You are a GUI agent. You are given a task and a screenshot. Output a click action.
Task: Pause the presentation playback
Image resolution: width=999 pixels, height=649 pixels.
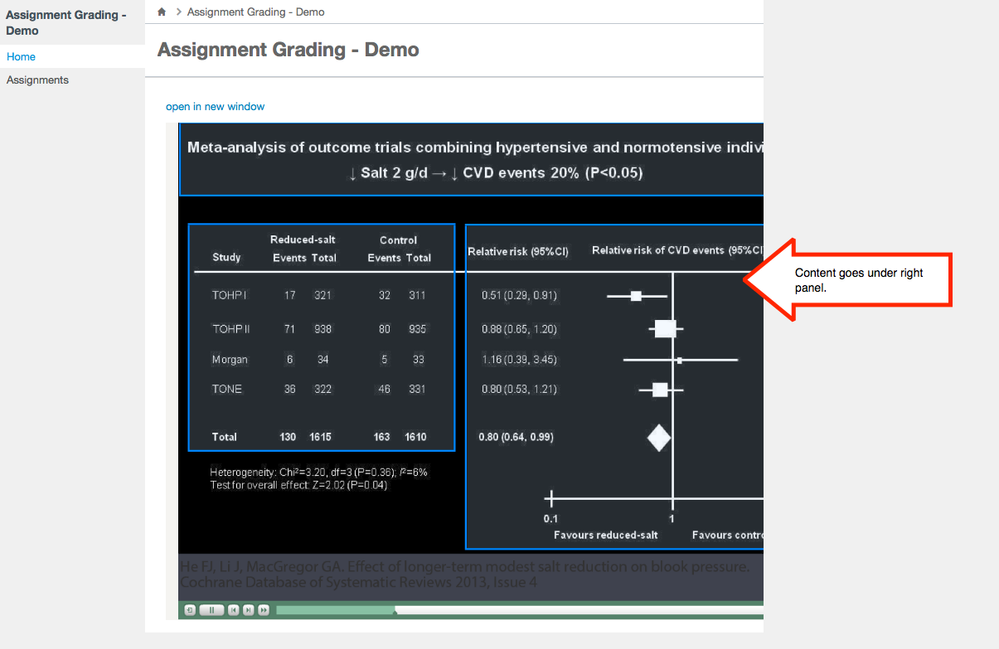[211, 609]
